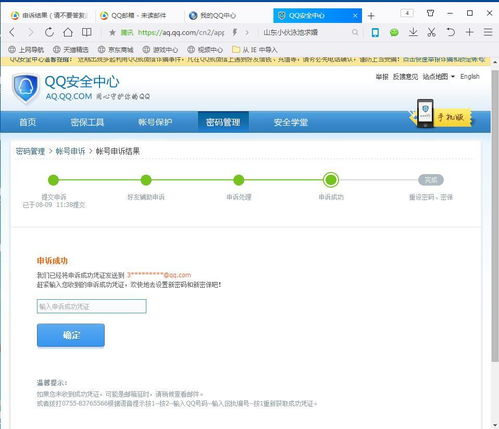Go forward with the browser forward arrow

pyautogui.click(x=31, y=32)
